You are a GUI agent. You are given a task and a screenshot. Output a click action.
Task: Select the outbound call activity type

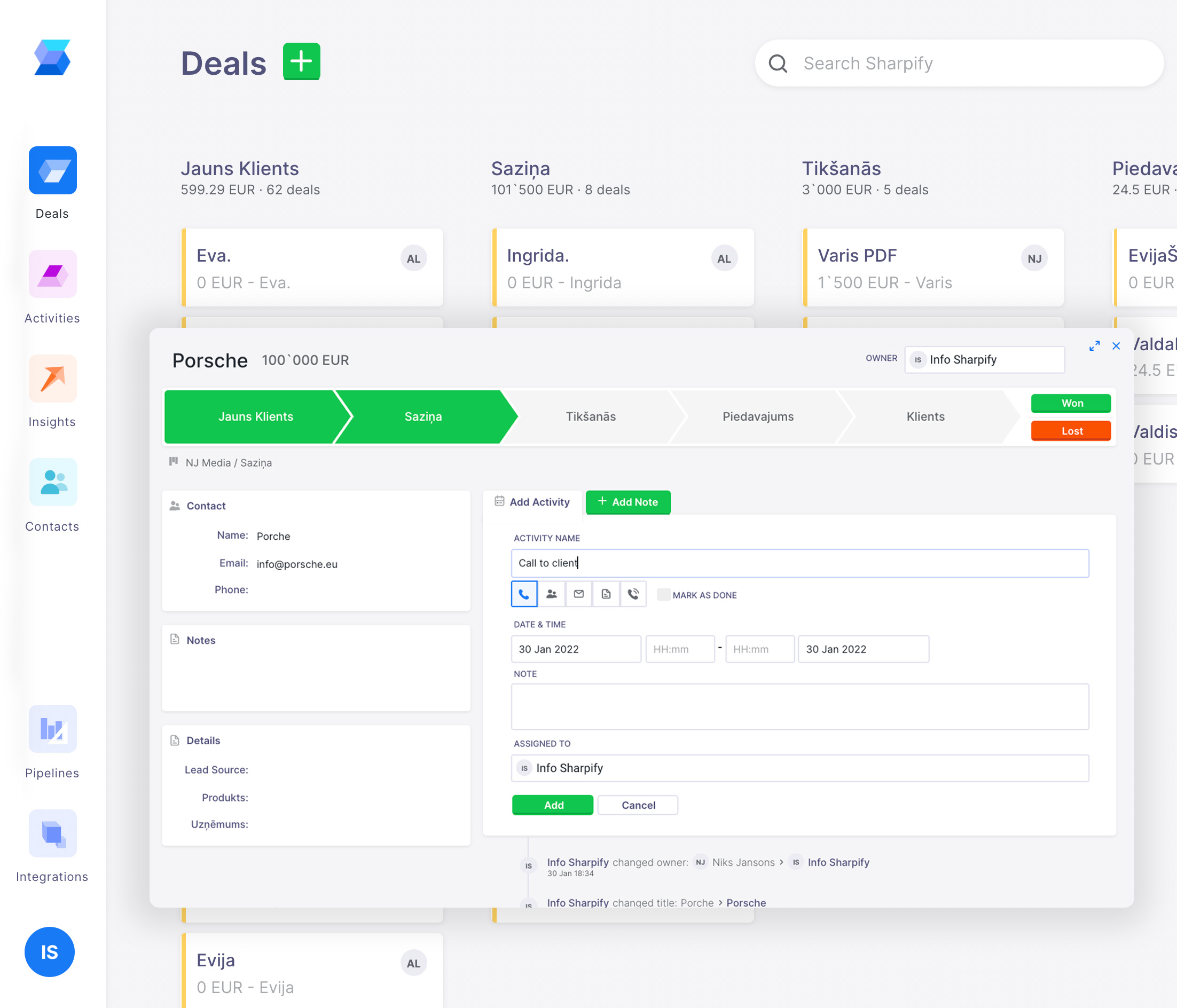(633, 594)
